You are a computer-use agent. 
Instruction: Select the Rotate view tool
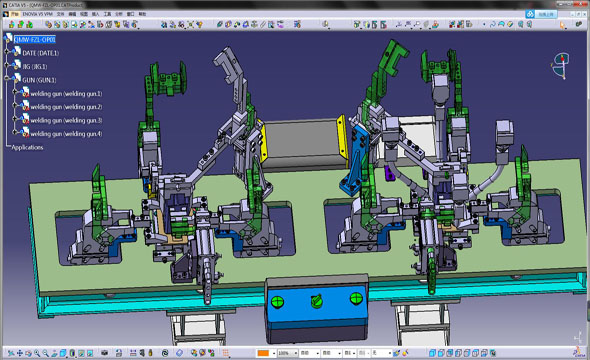pos(29,353)
